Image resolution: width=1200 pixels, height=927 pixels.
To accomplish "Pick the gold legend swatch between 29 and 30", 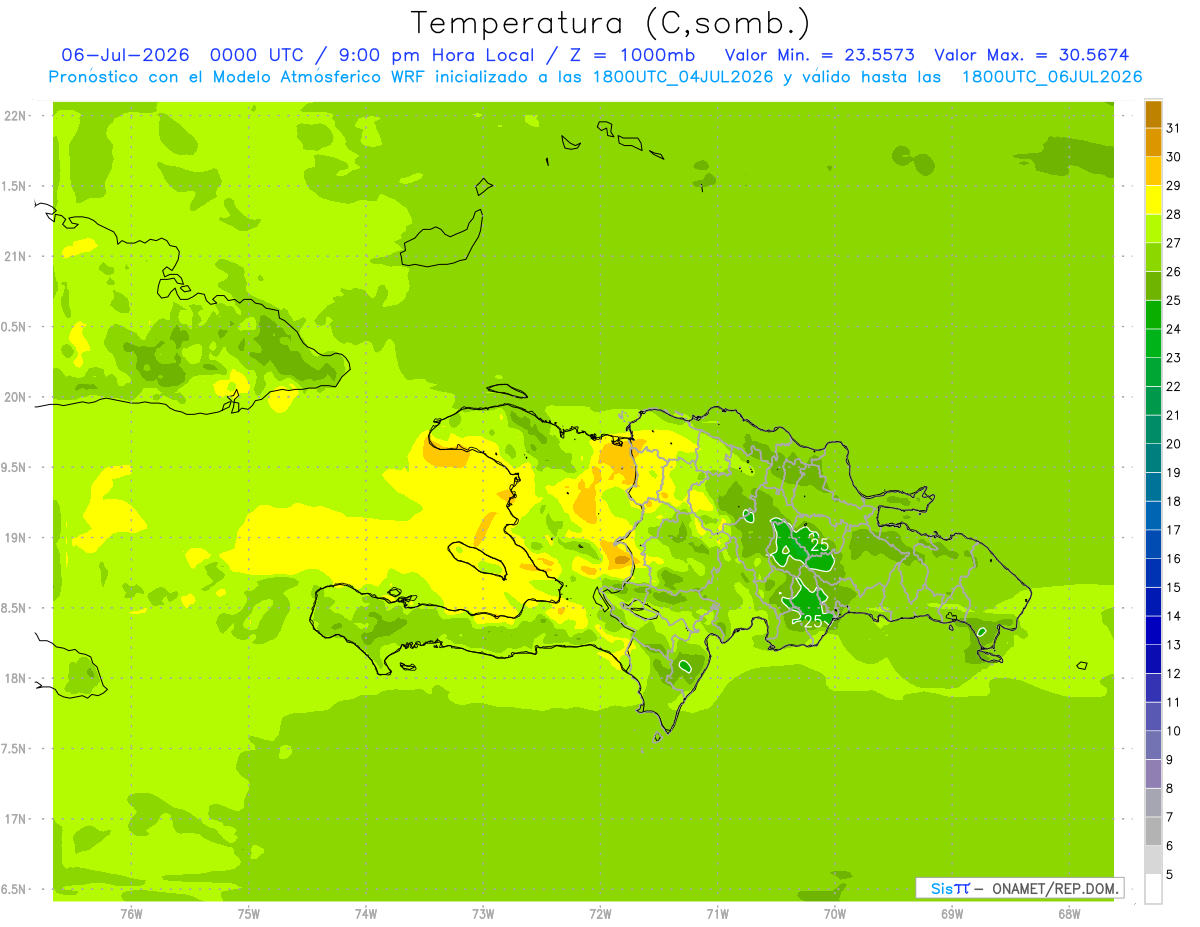I will [x=1153, y=171].
